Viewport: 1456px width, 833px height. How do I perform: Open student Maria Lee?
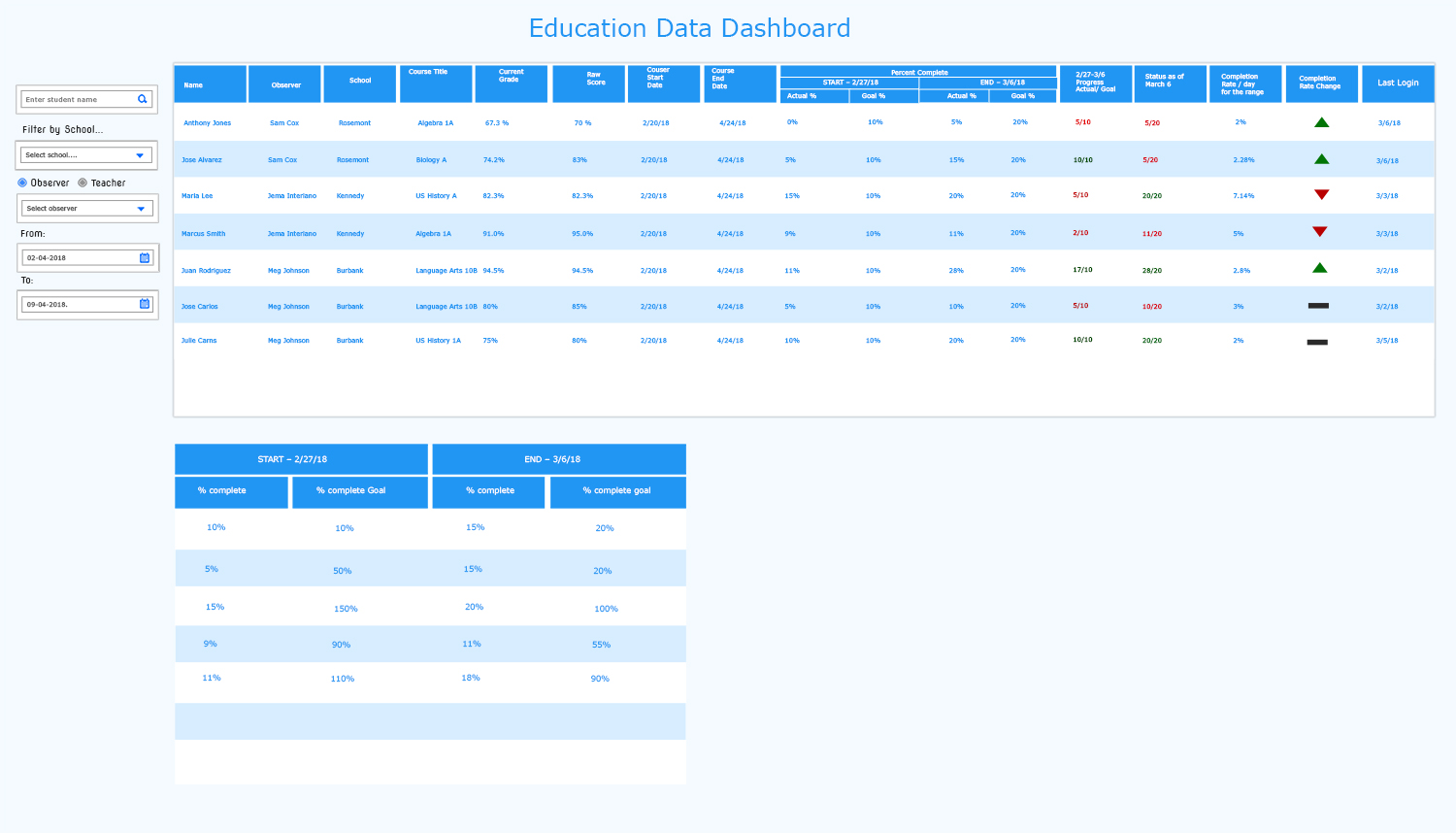(197, 196)
